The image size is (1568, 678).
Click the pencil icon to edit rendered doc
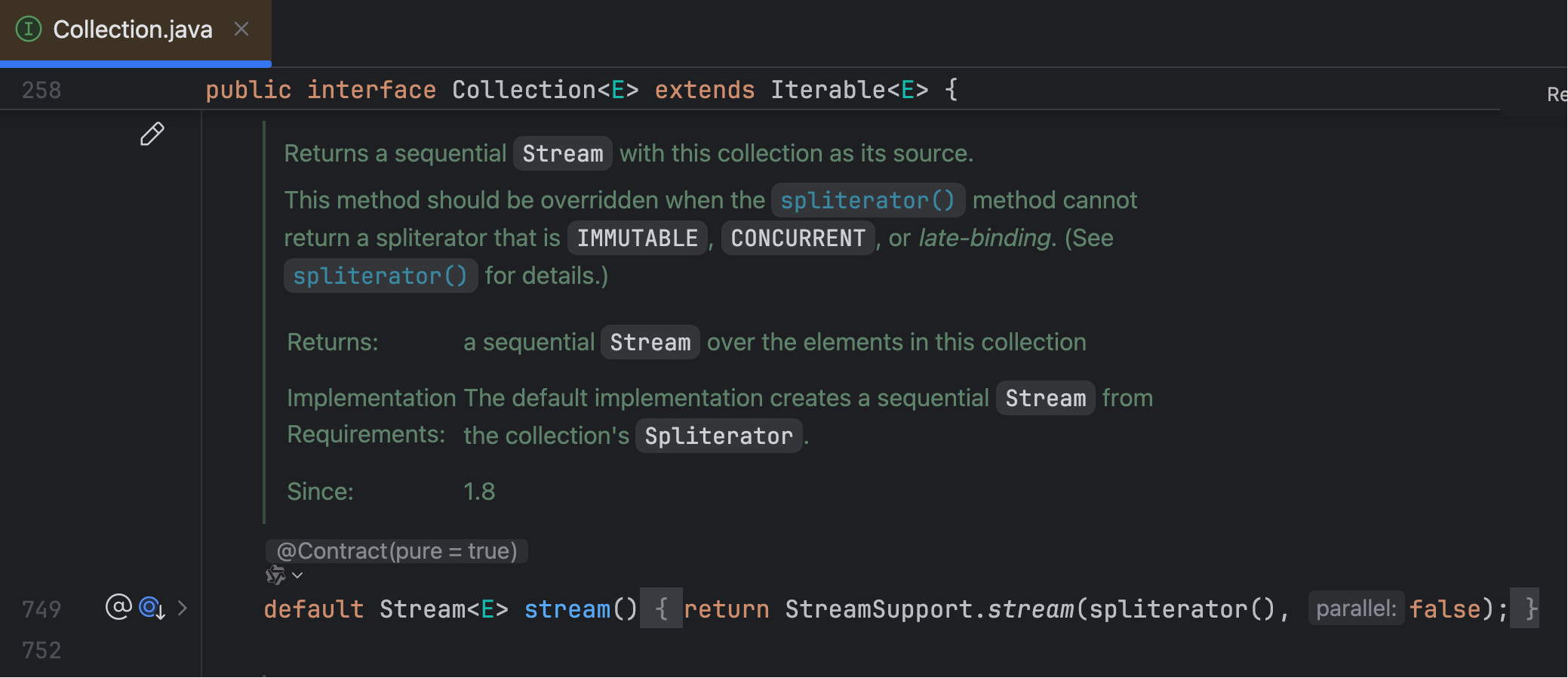pos(152,134)
